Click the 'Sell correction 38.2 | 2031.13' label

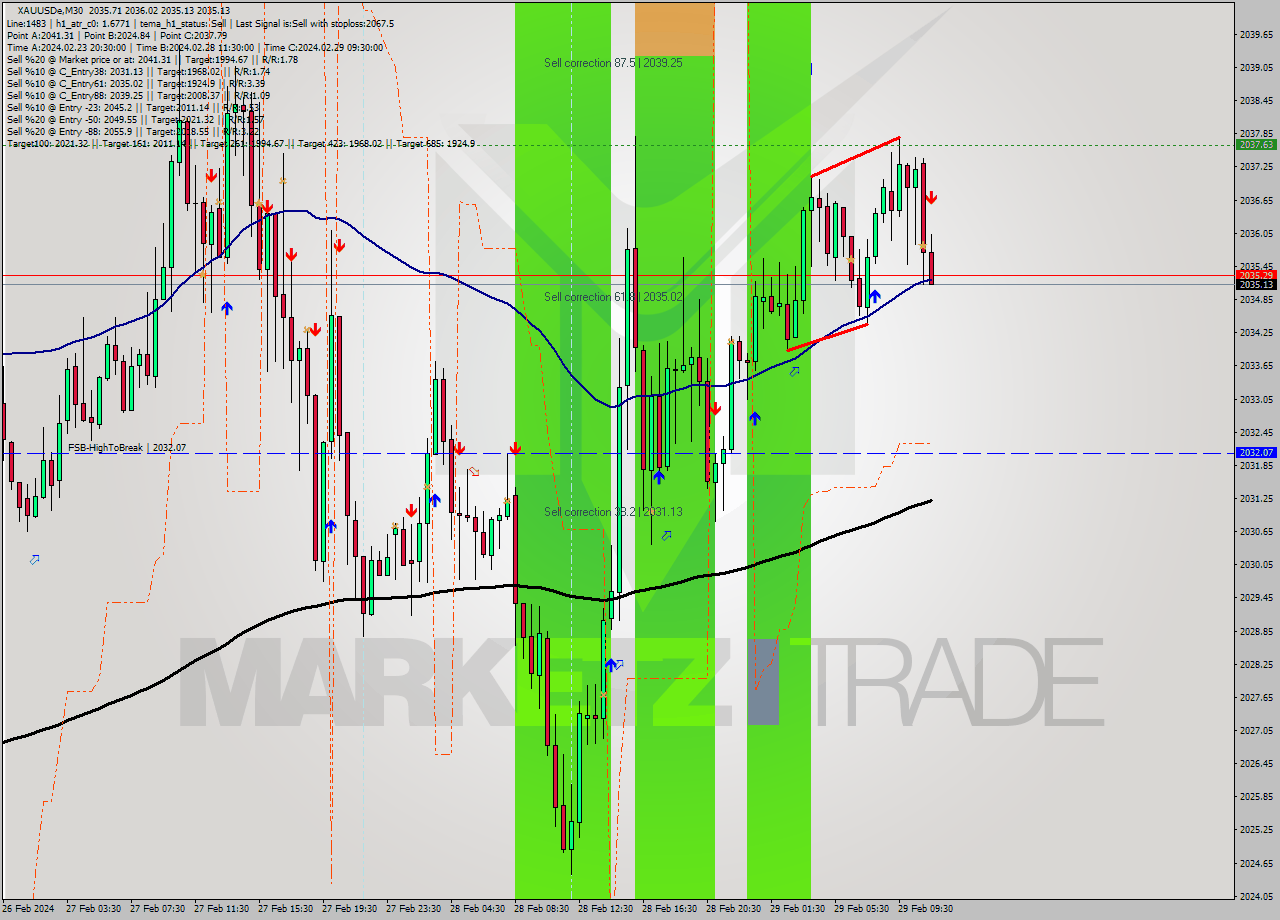click(x=613, y=512)
